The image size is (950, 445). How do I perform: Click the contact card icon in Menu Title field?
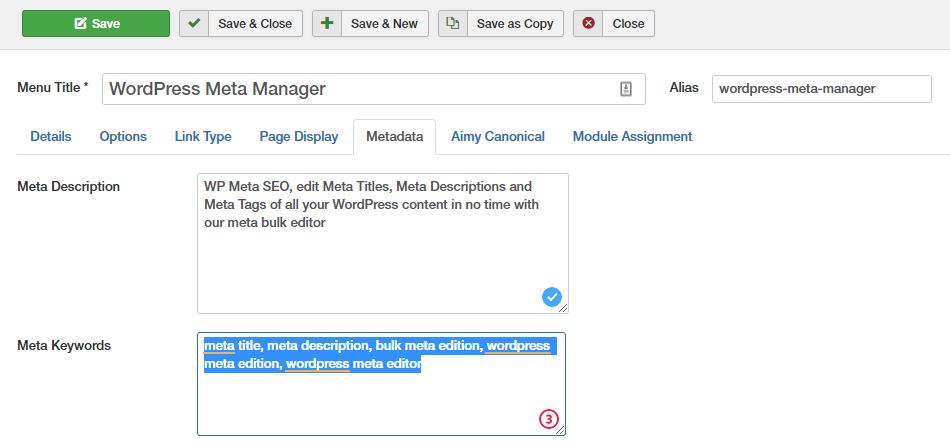point(626,89)
